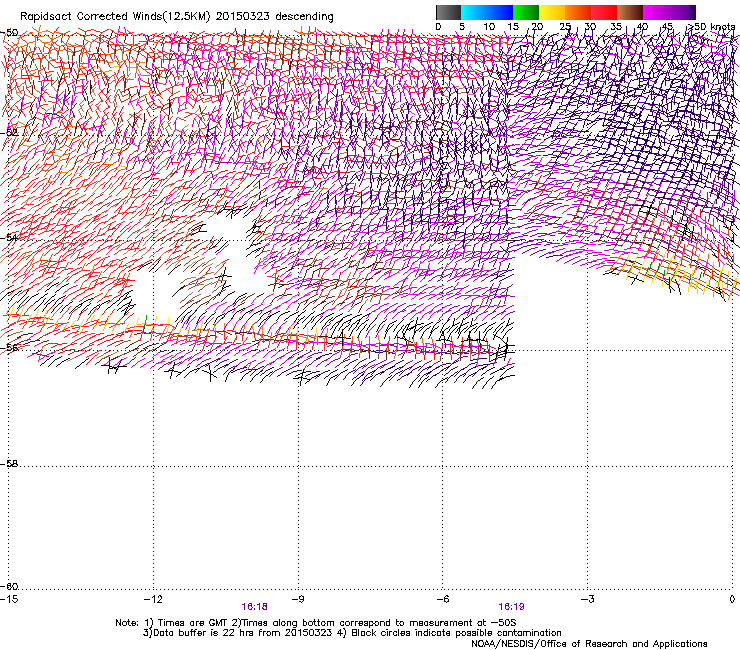Click the '-12' longitude axis label
740x650 pixels.
tap(153, 599)
